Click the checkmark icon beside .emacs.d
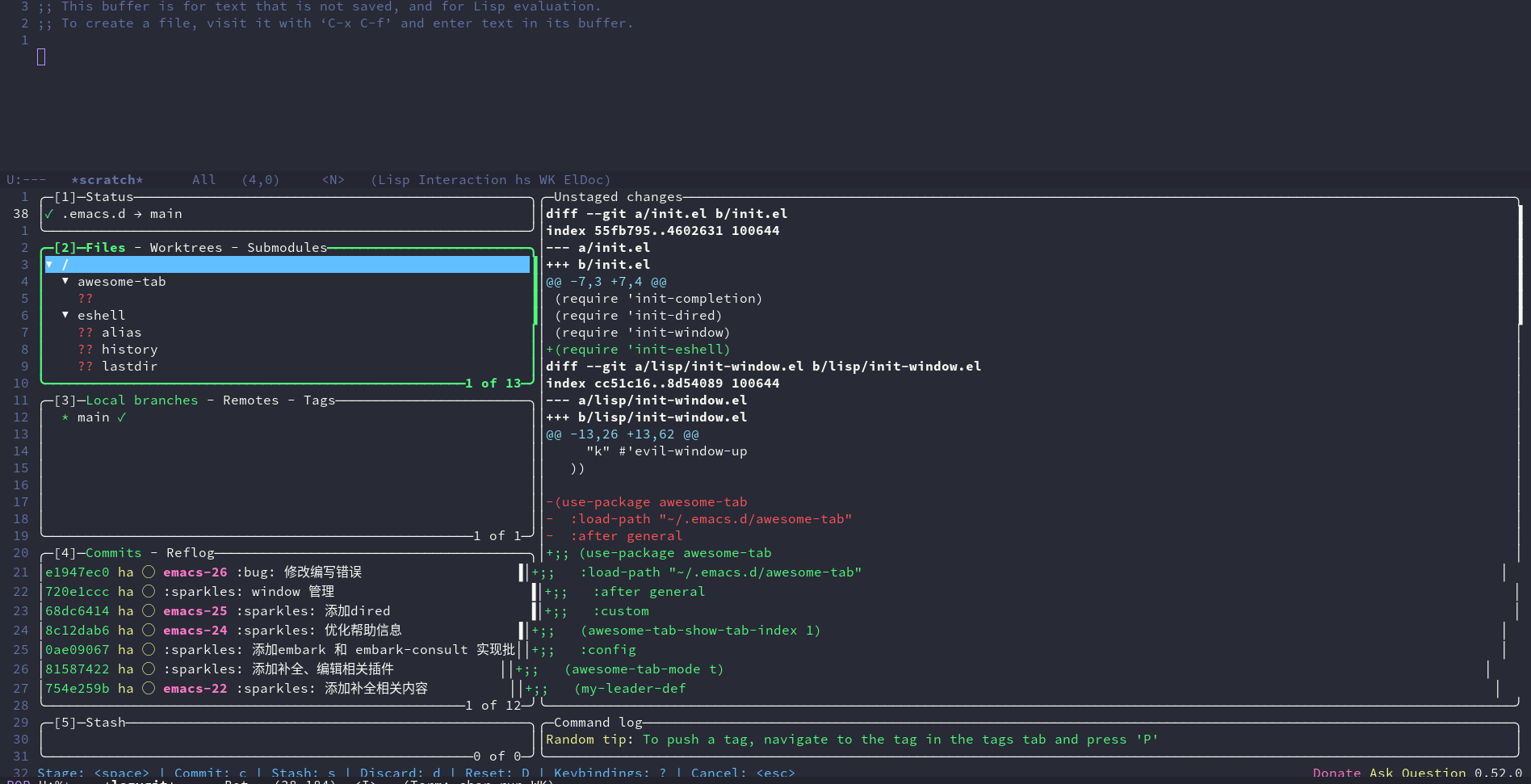Image resolution: width=1531 pixels, height=784 pixels. (49, 213)
